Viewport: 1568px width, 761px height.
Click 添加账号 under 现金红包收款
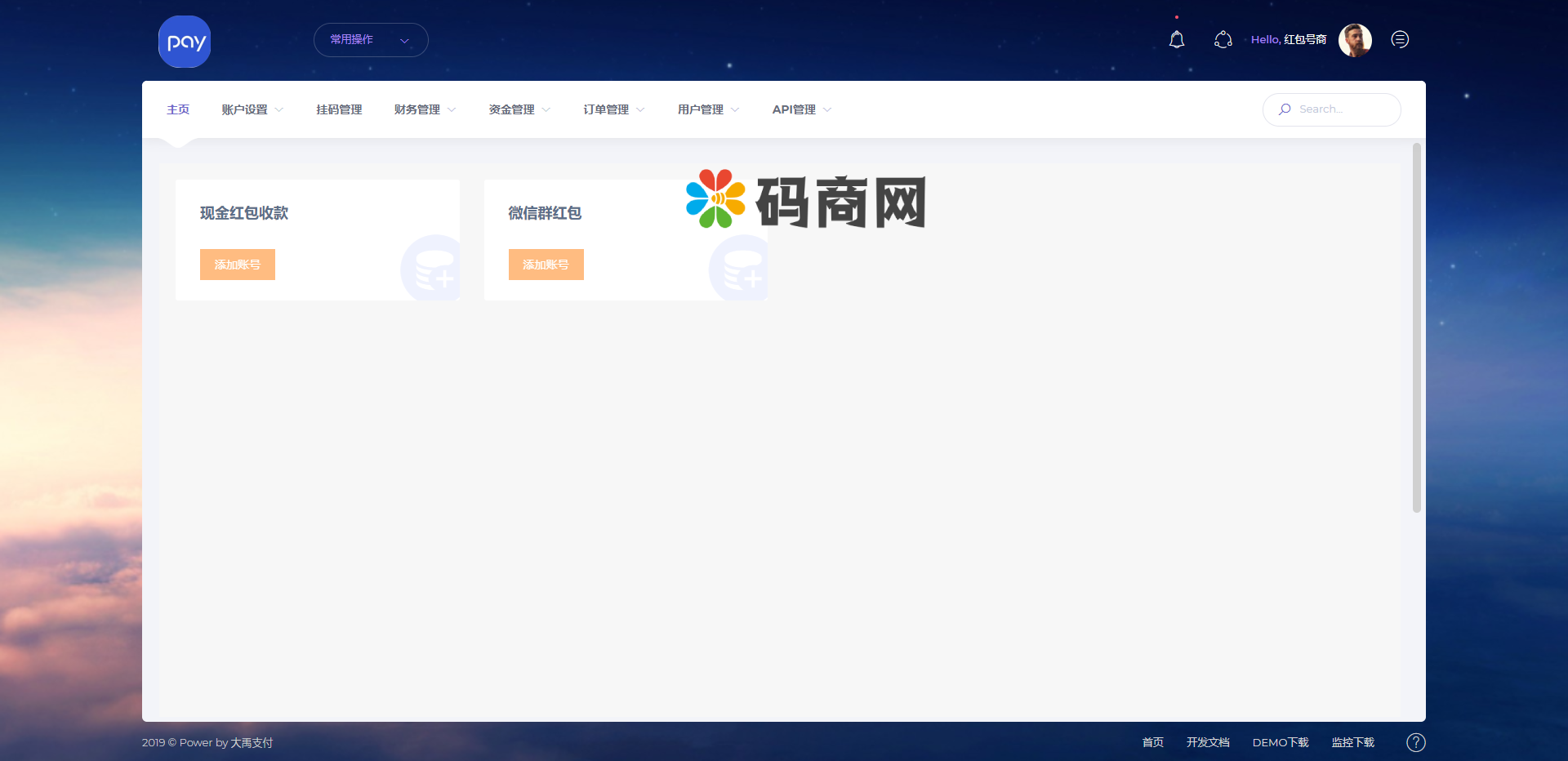click(238, 265)
